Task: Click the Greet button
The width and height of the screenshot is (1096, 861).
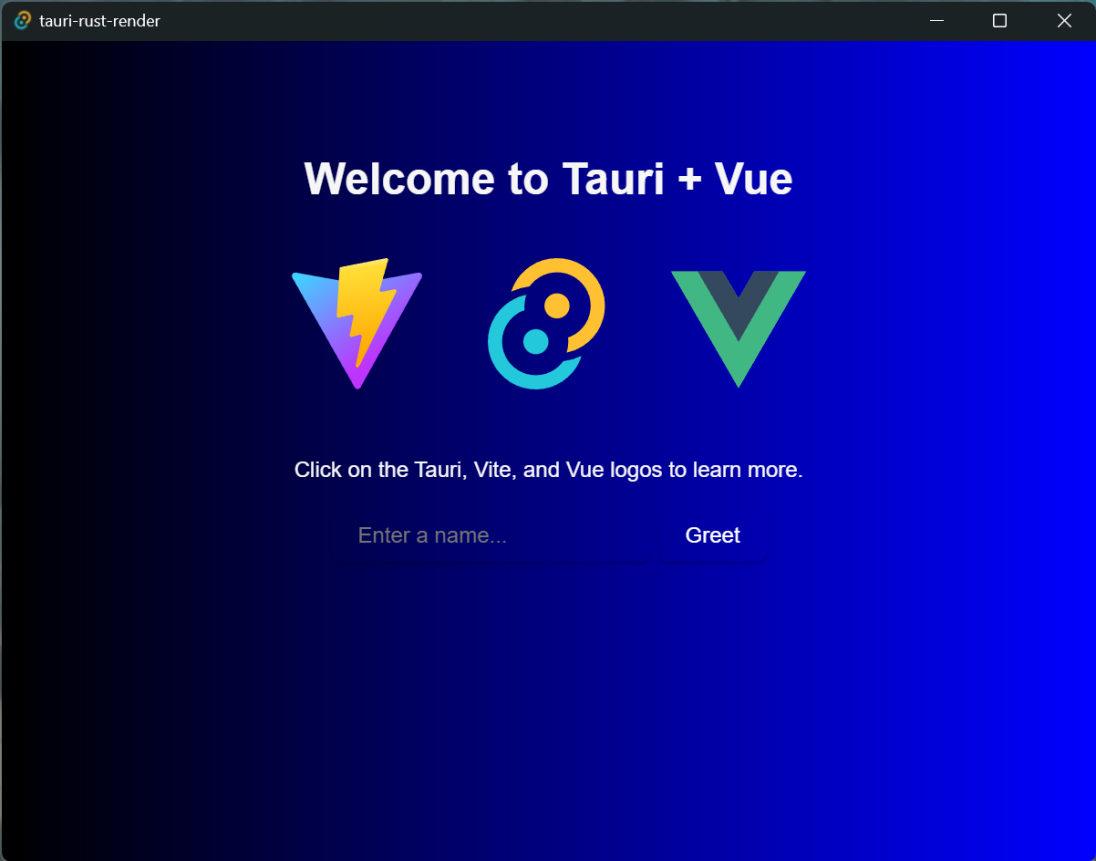Action: [712, 535]
